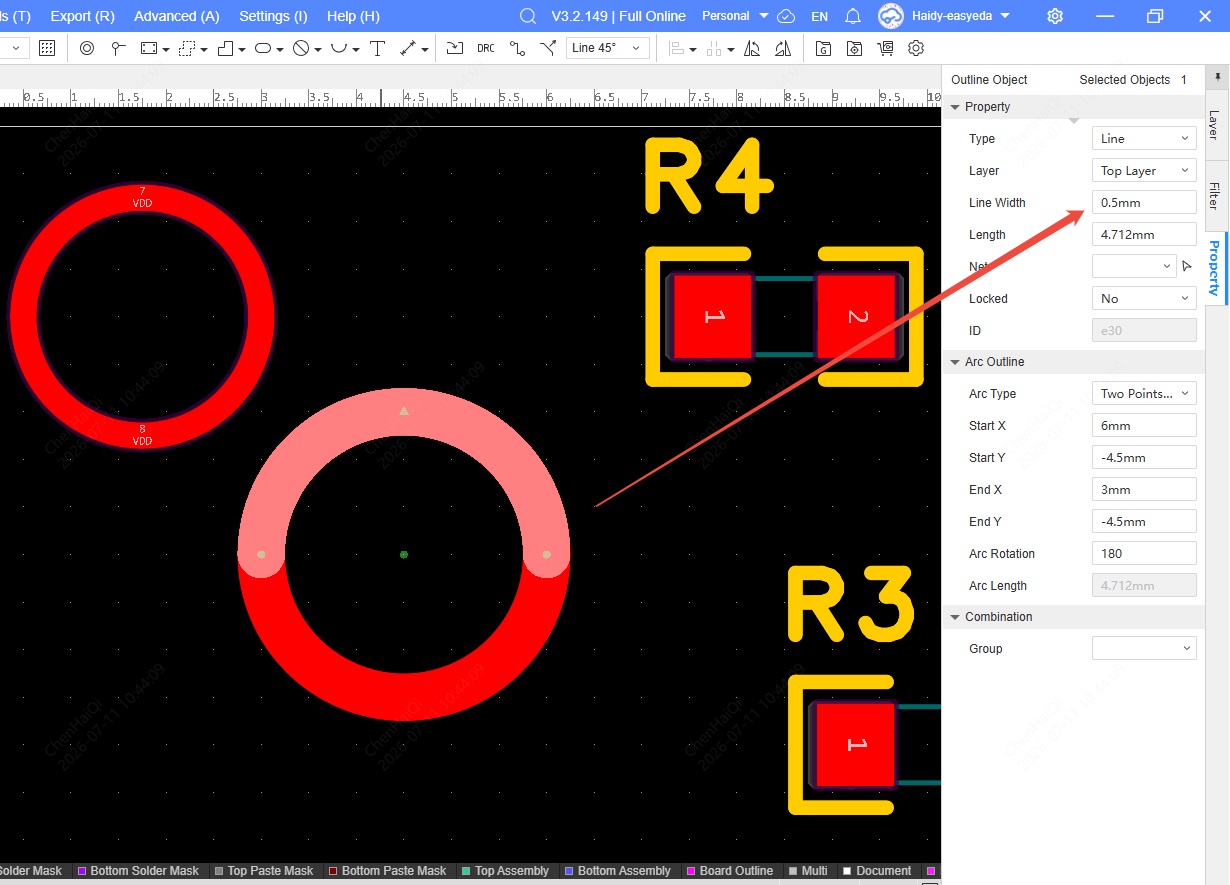The height and width of the screenshot is (885, 1230).
Task: Select the Text tool in toolbar
Action: point(377,48)
